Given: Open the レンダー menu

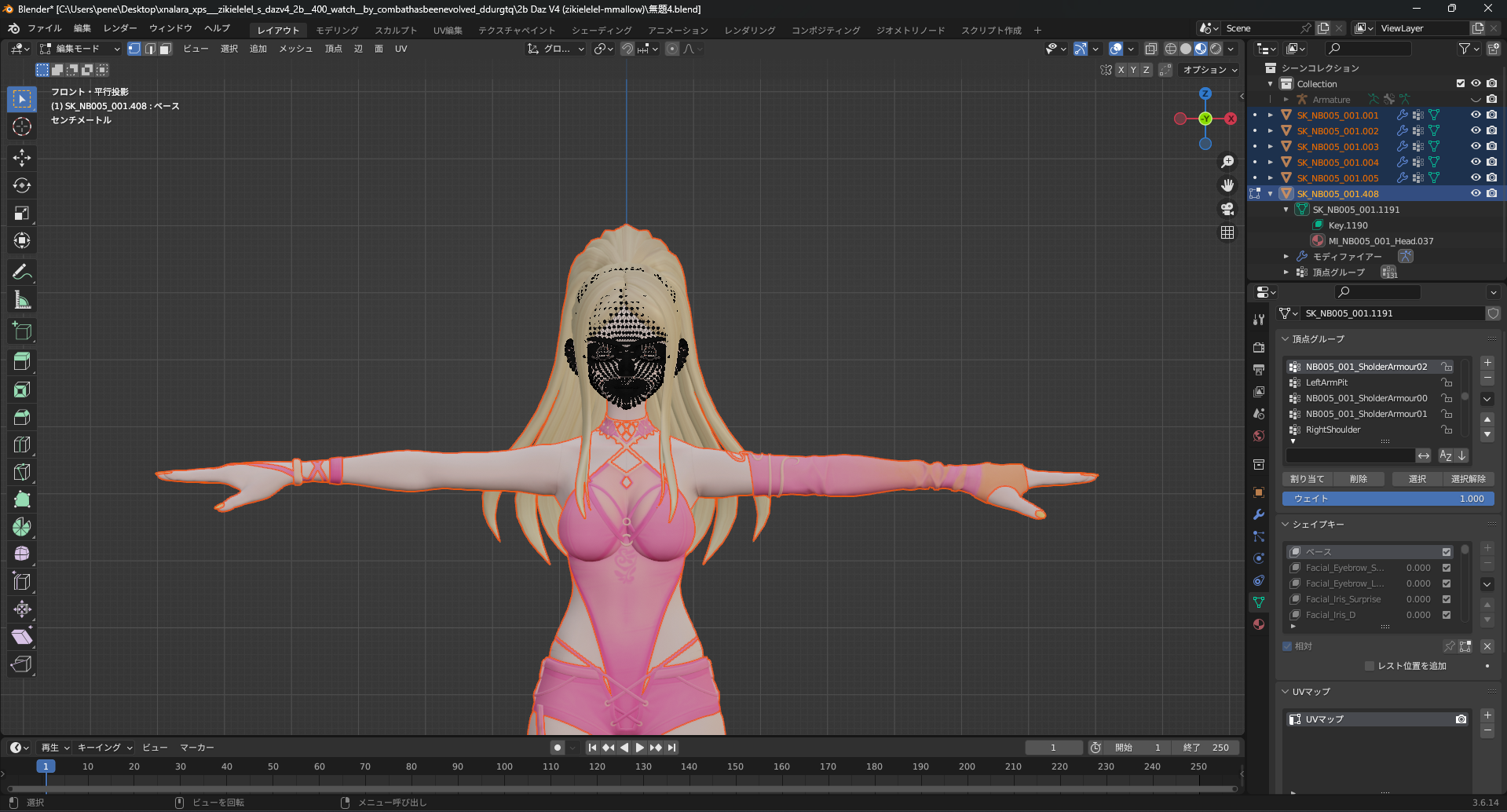Looking at the screenshot, I should pos(120,28).
